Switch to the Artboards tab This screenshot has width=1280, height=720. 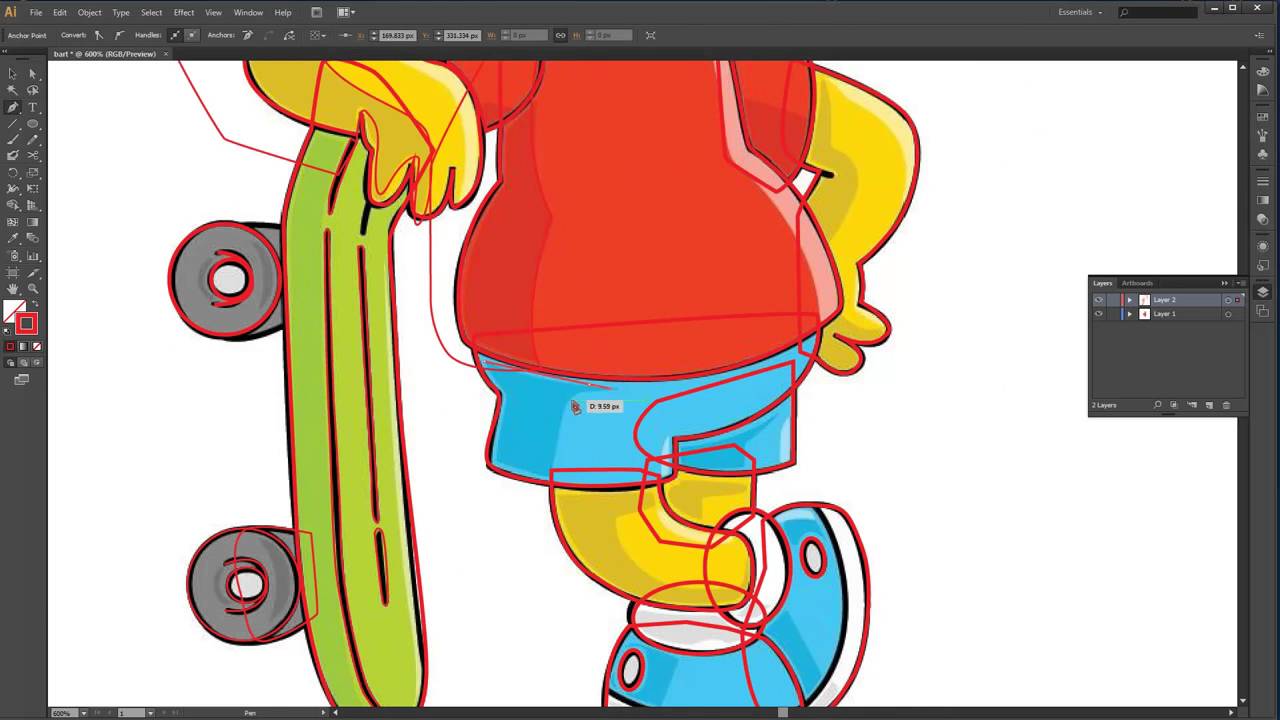[1137, 283]
